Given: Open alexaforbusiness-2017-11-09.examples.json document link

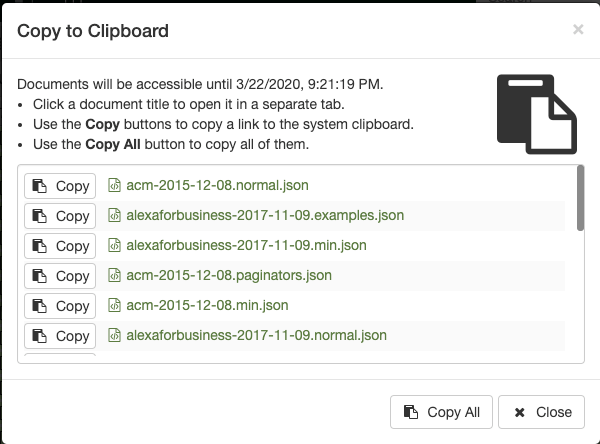Looking at the screenshot, I should pos(265,215).
